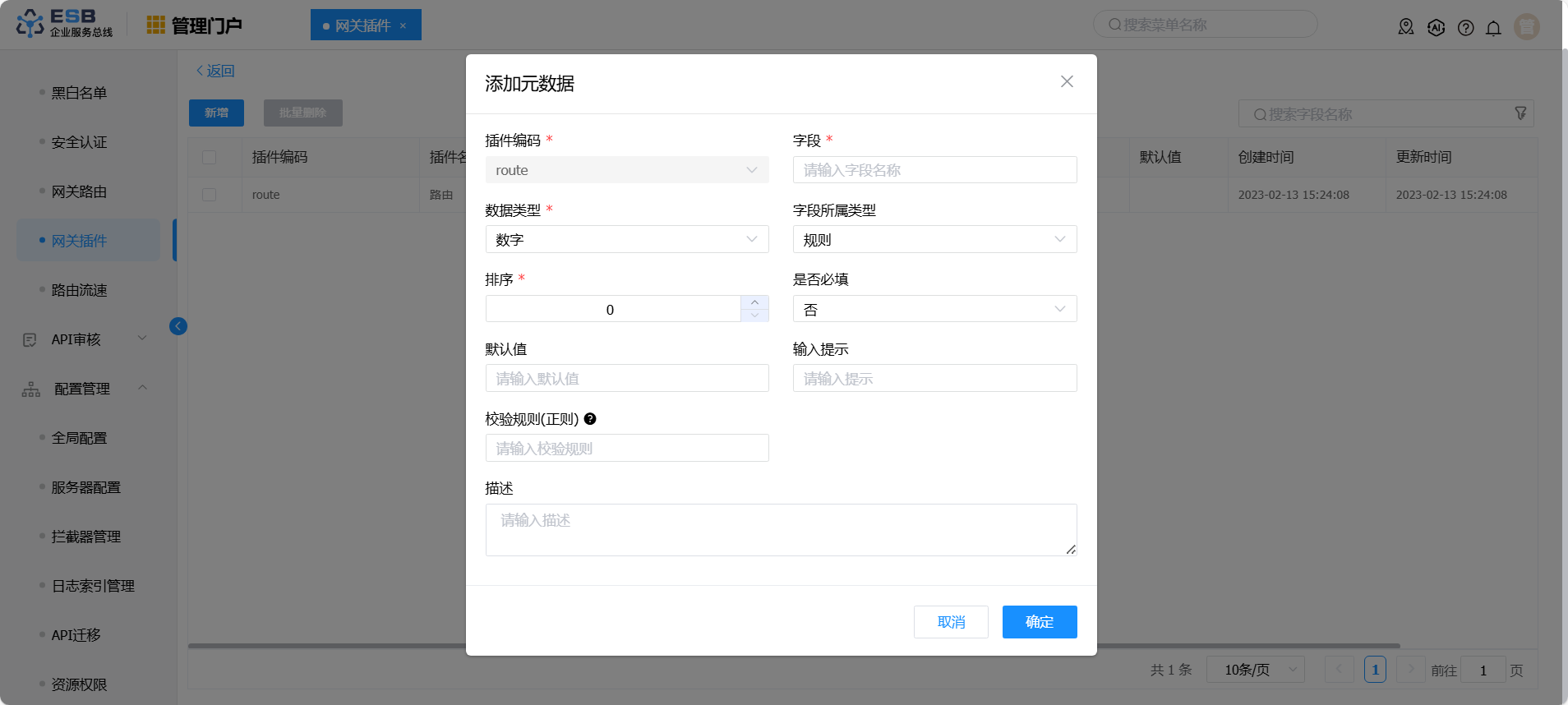
Task: Click the 批量删除 button
Action: click(302, 113)
